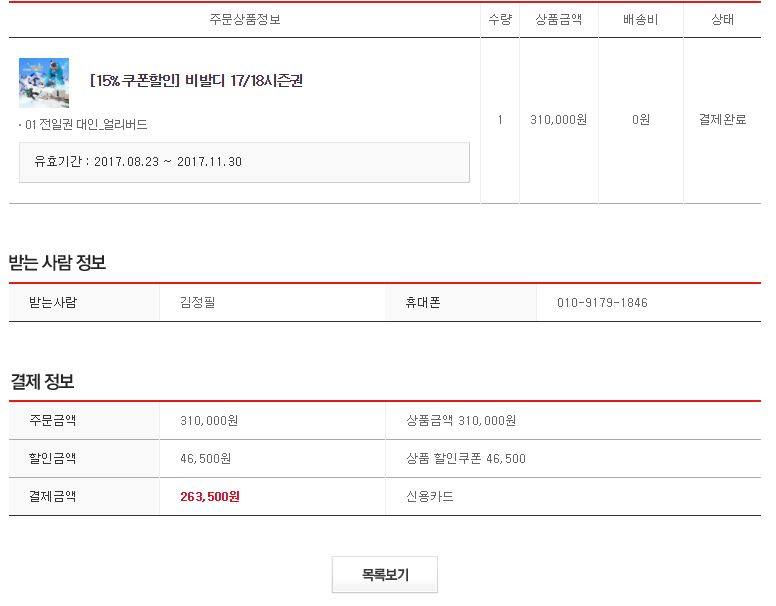Click the 수량 column header
This screenshot has width=776, height=606.
[500, 19]
